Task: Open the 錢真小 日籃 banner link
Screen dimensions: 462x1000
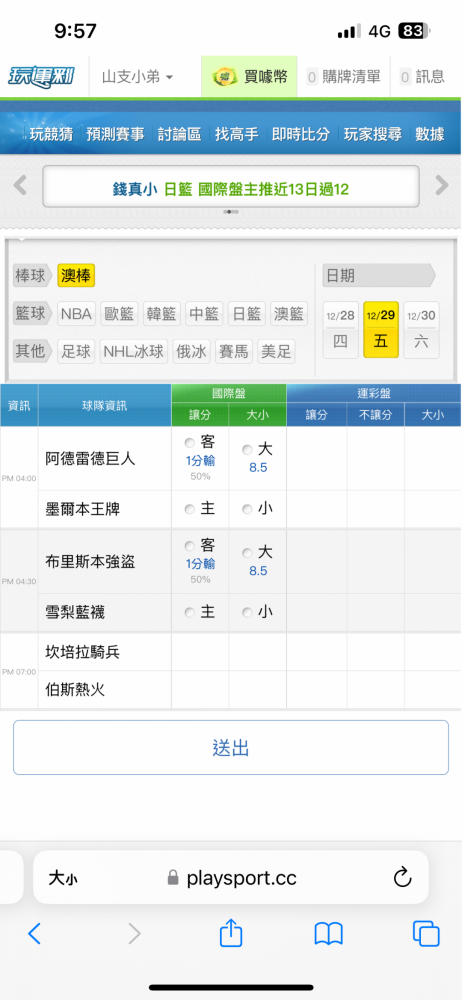Action: [231, 187]
